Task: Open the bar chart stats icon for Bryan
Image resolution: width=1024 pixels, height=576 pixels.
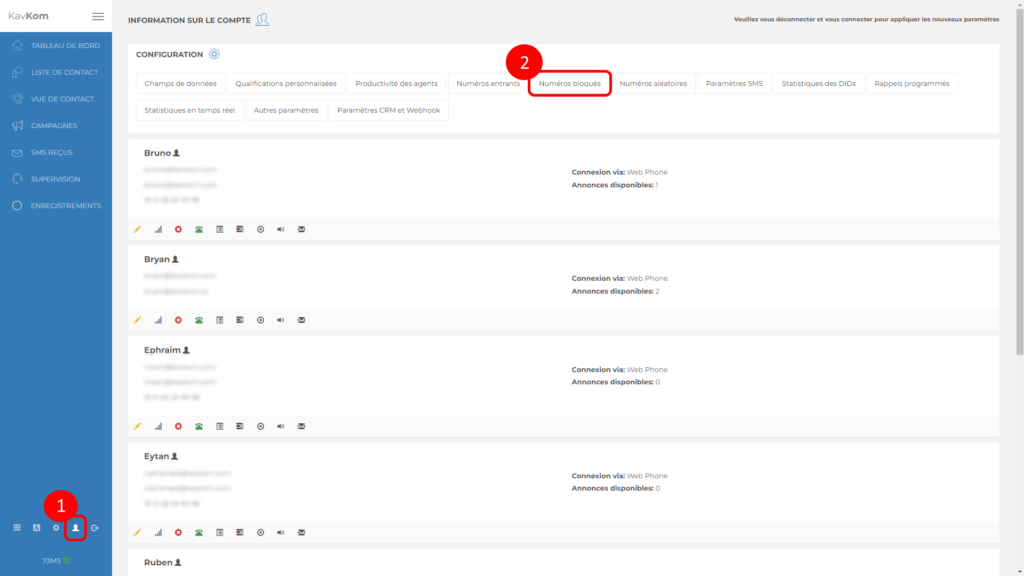Action: coord(158,320)
